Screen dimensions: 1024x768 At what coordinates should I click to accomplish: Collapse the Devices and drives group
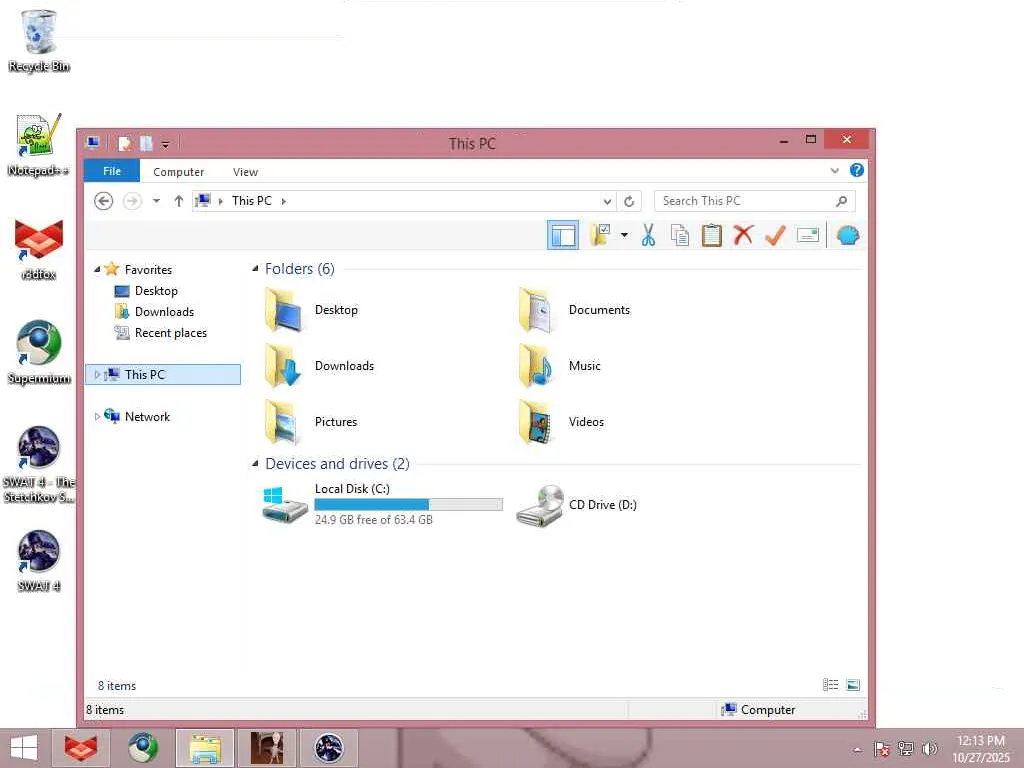[255, 463]
